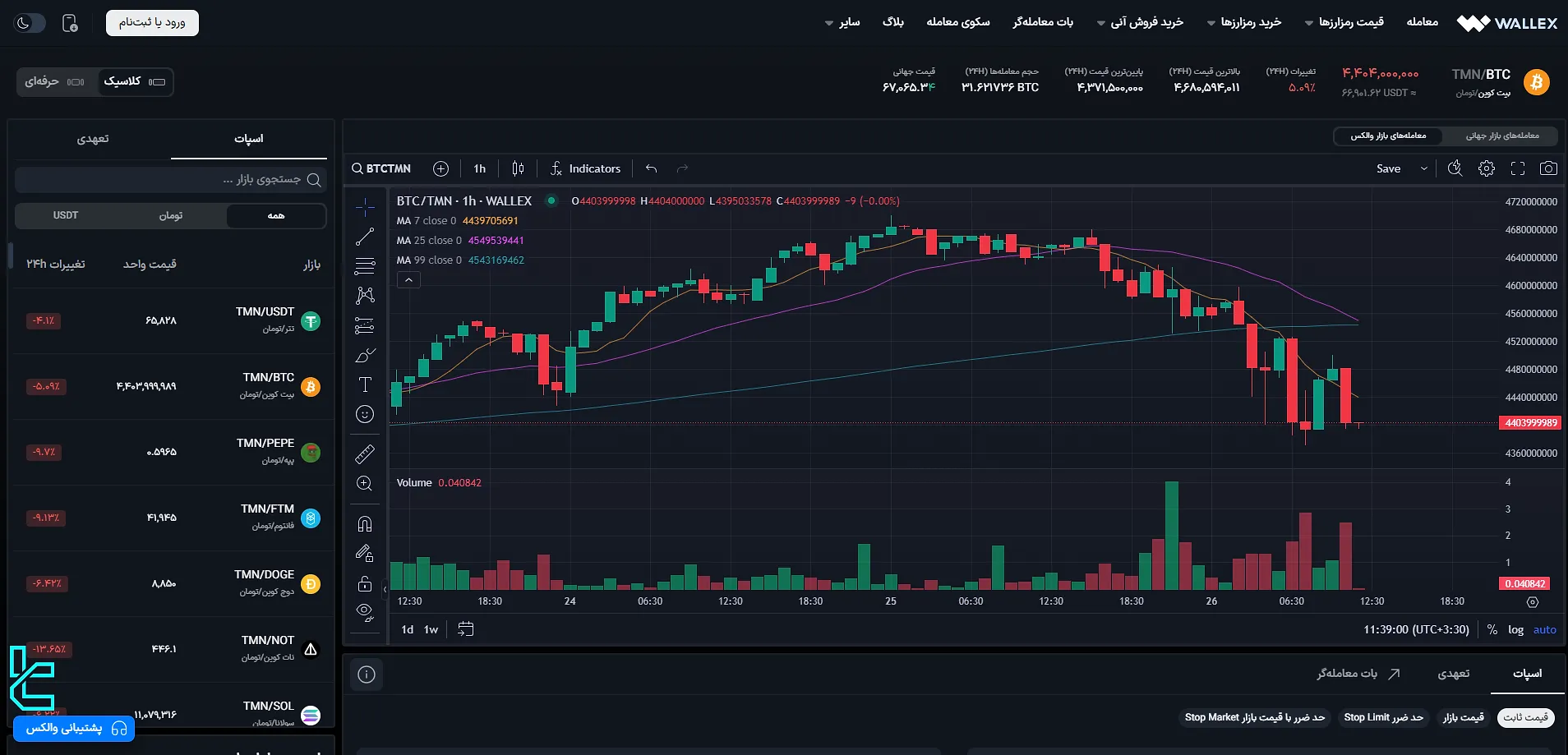Click the market search input field
Screen dimensions: 1568x755
click(164, 179)
